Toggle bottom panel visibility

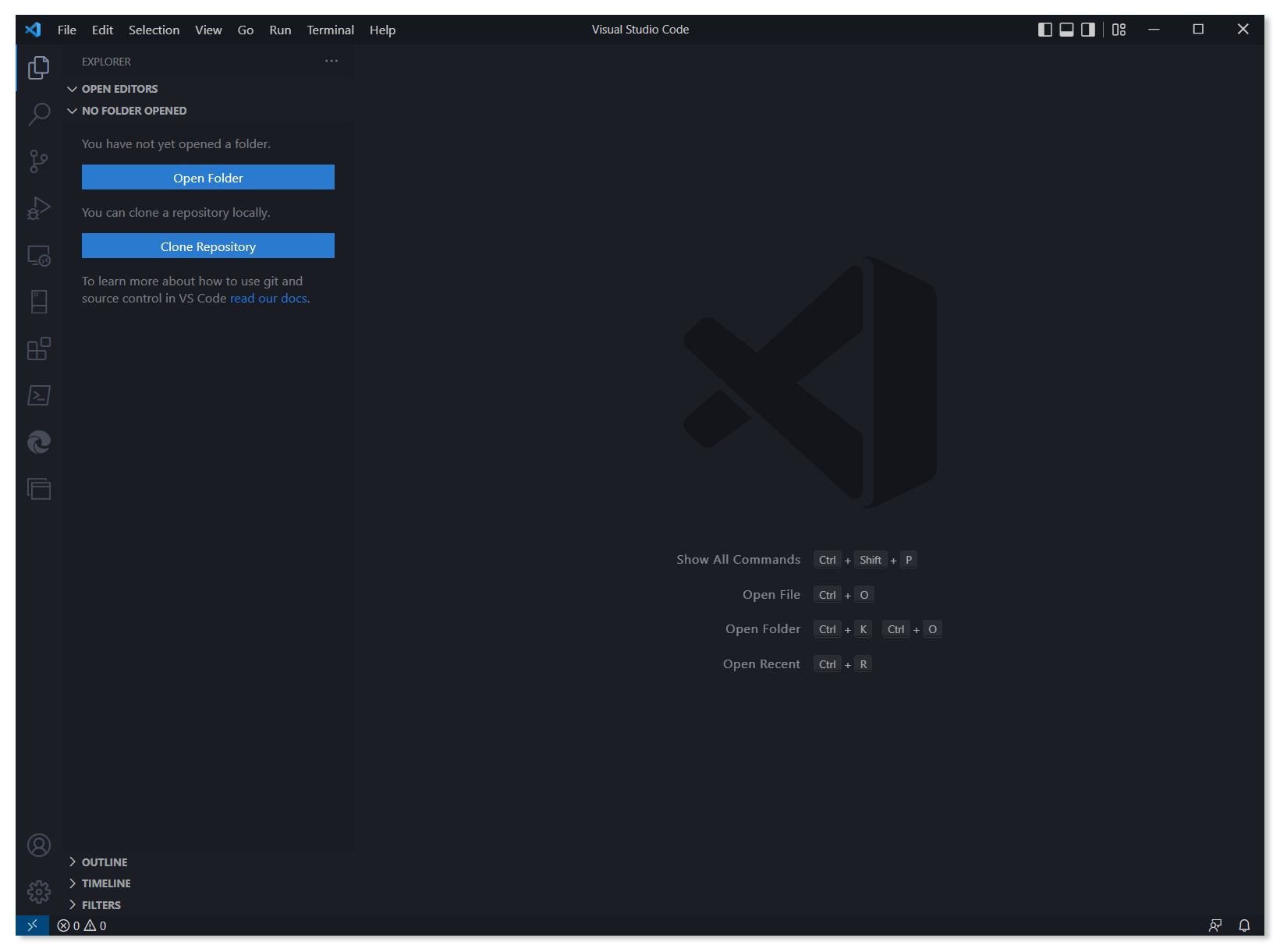[1066, 30]
